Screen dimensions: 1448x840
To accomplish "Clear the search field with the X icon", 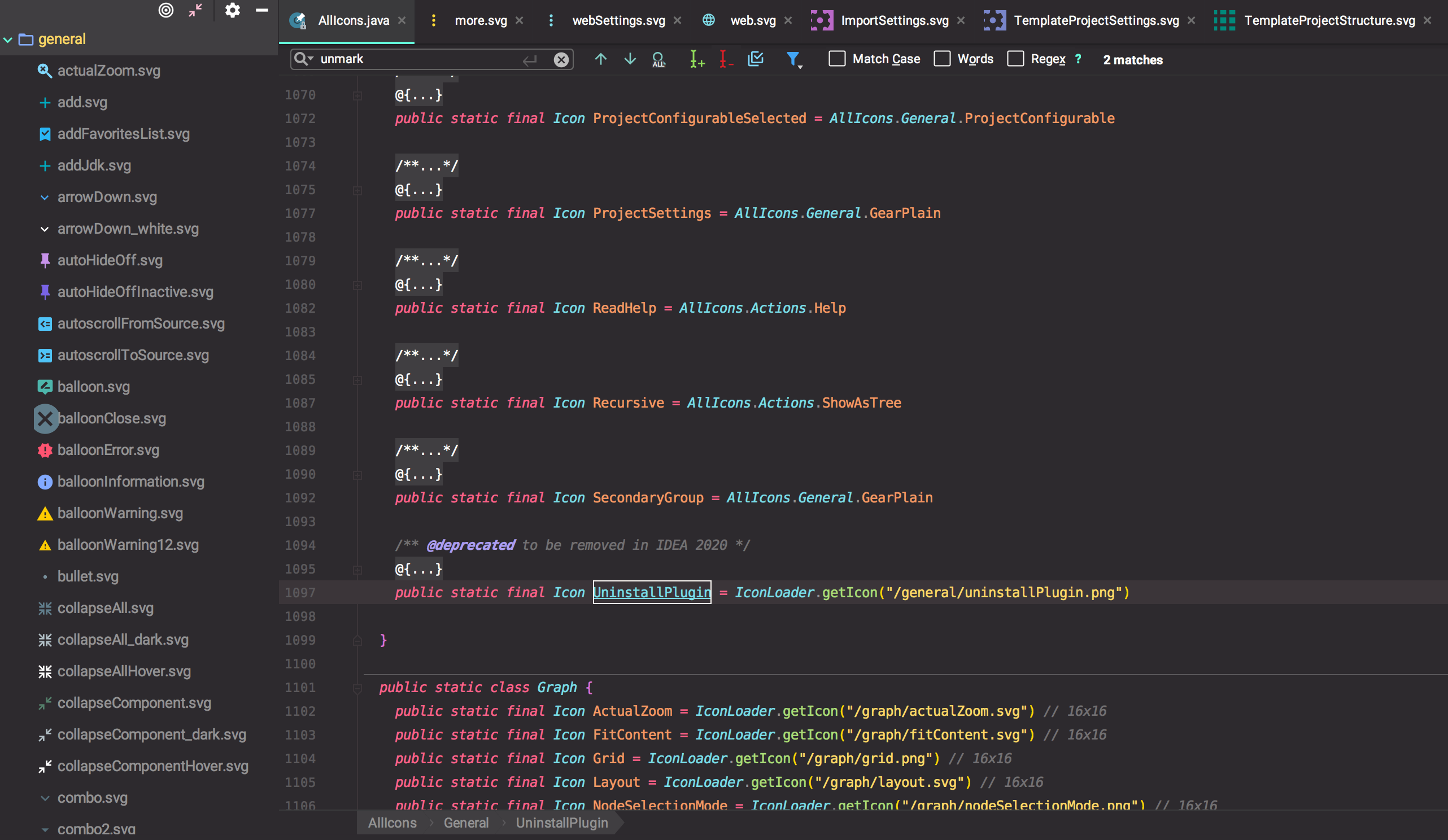I will 561,59.
